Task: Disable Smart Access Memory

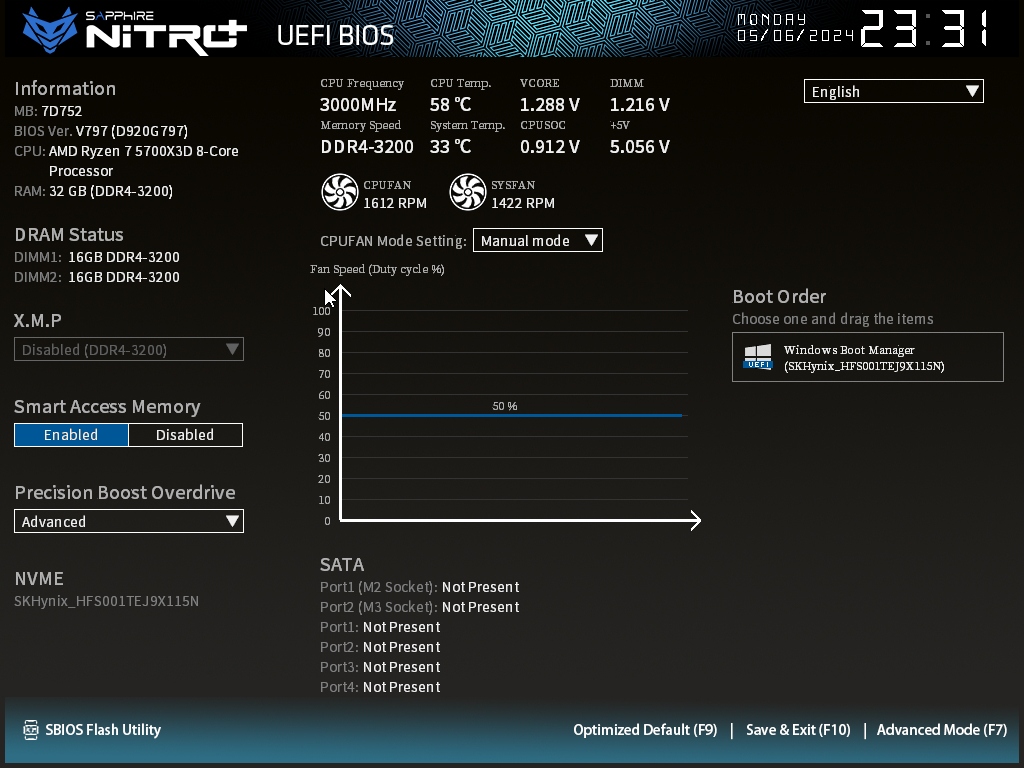Action: pos(185,435)
